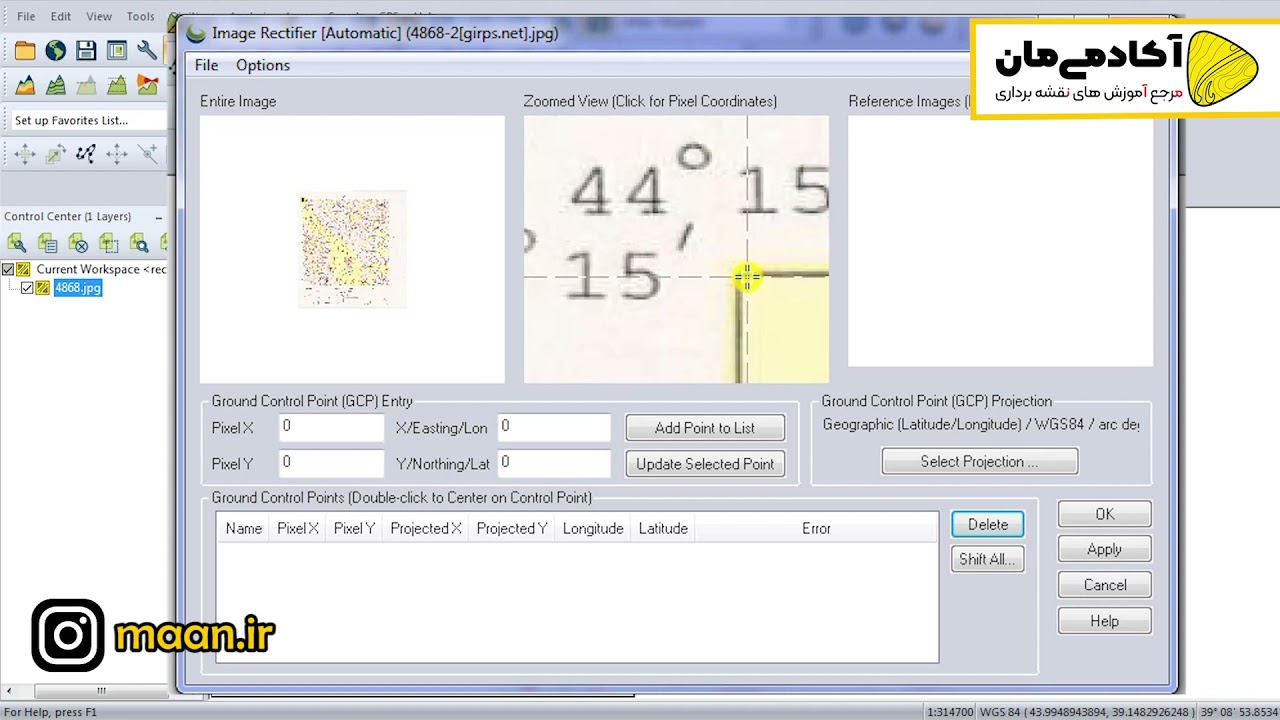Click the 4868.jpg raster layer icon

[43, 288]
